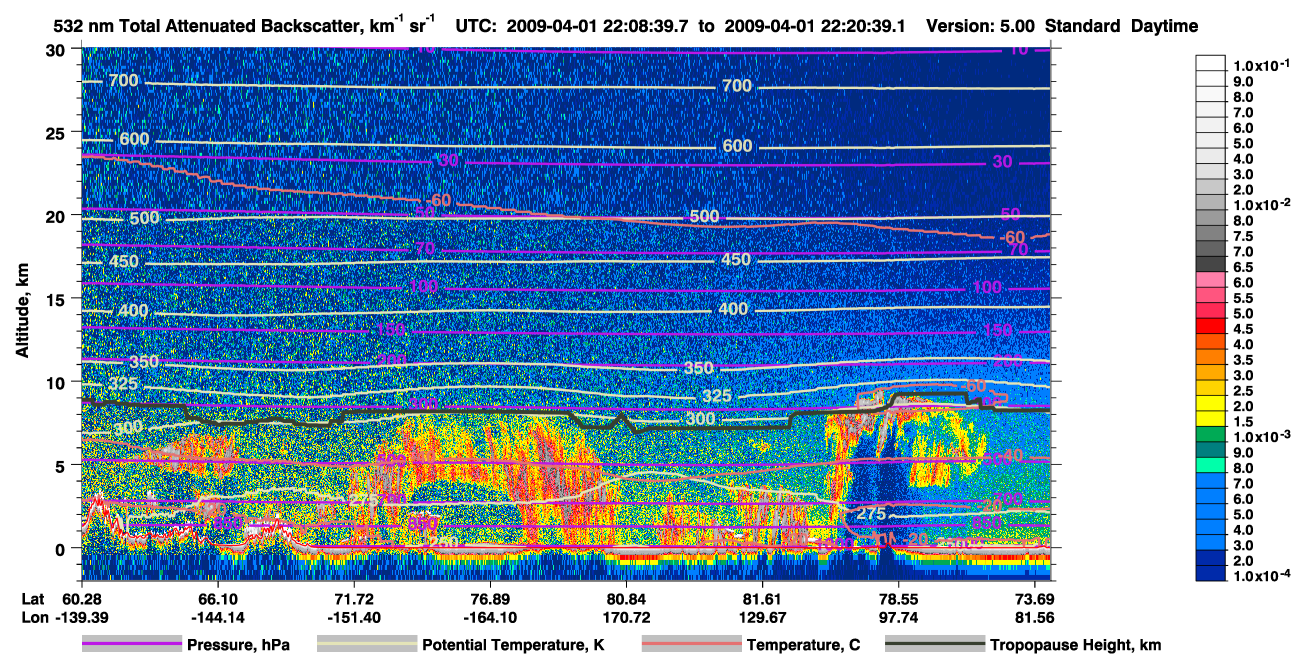The width and height of the screenshot is (1300, 667).
Task: Click colorbar label '1.0x10-2'
Action: coord(1262,204)
